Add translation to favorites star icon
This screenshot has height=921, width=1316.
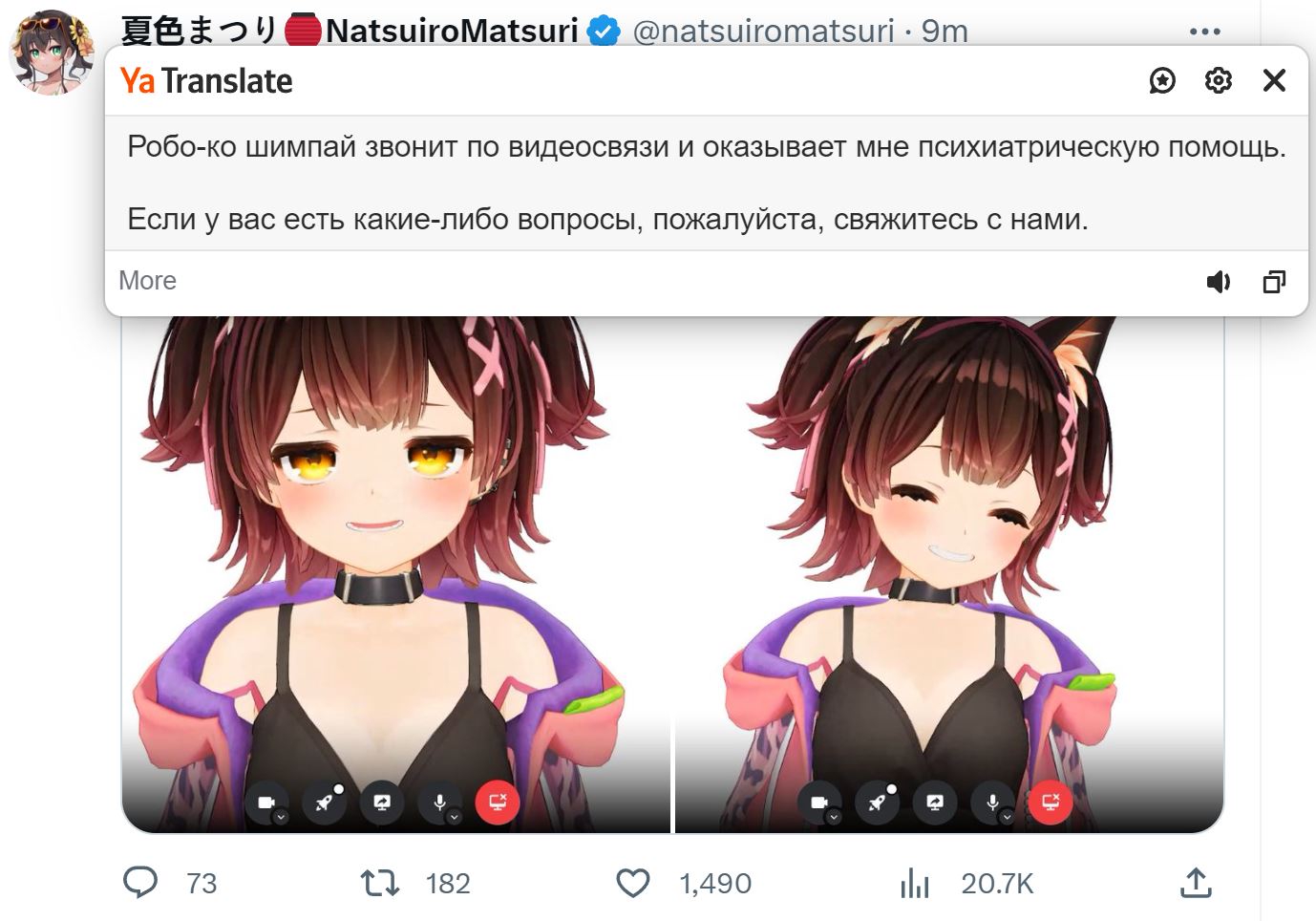1162,80
